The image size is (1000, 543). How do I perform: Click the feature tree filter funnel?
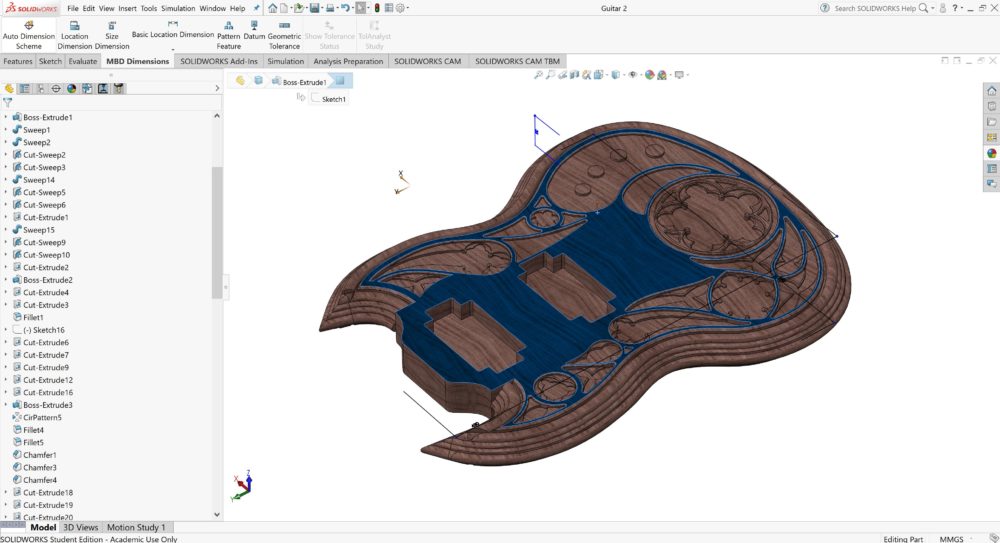[x=8, y=102]
